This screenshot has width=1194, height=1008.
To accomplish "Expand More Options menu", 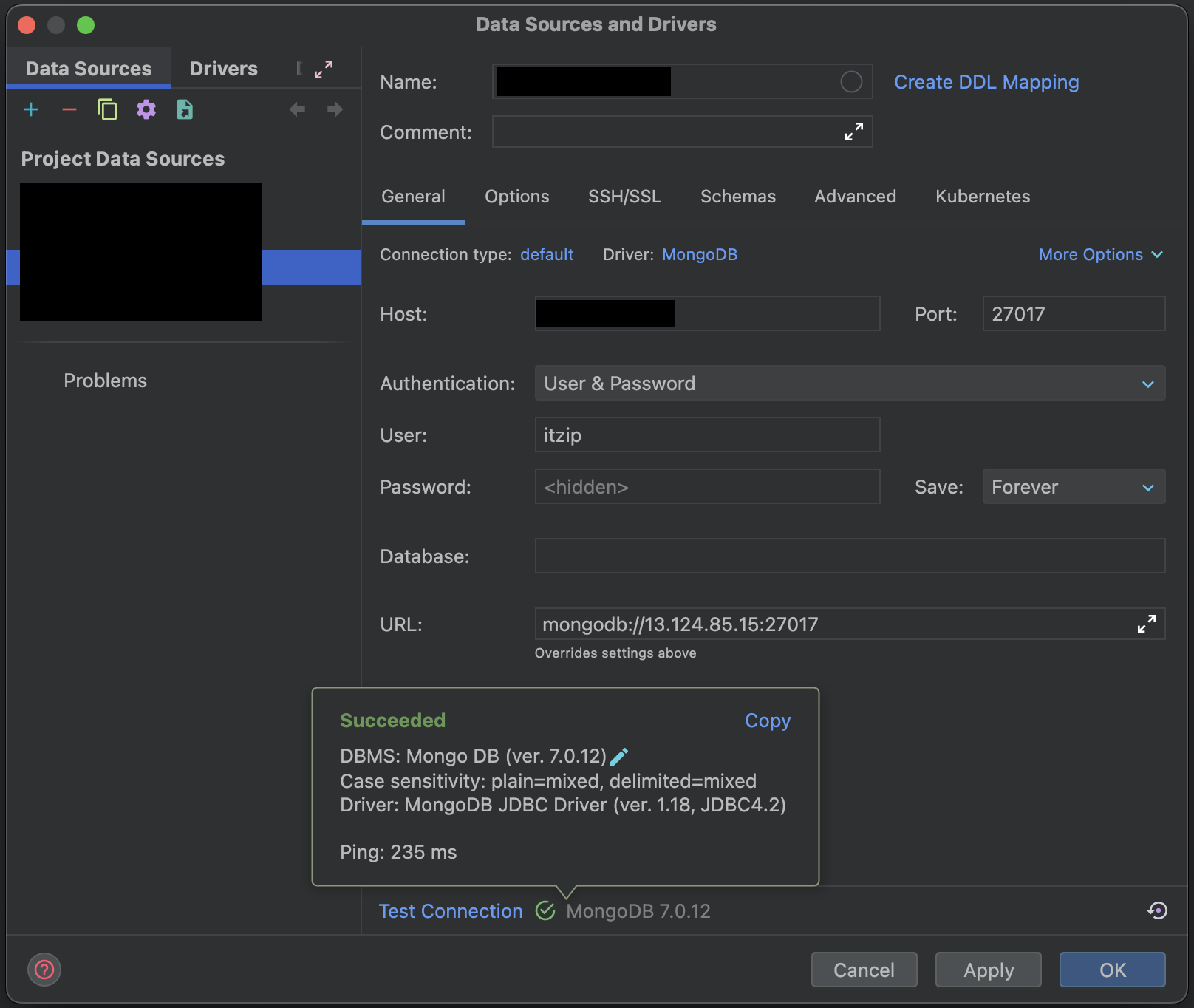I will click(1101, 255).
